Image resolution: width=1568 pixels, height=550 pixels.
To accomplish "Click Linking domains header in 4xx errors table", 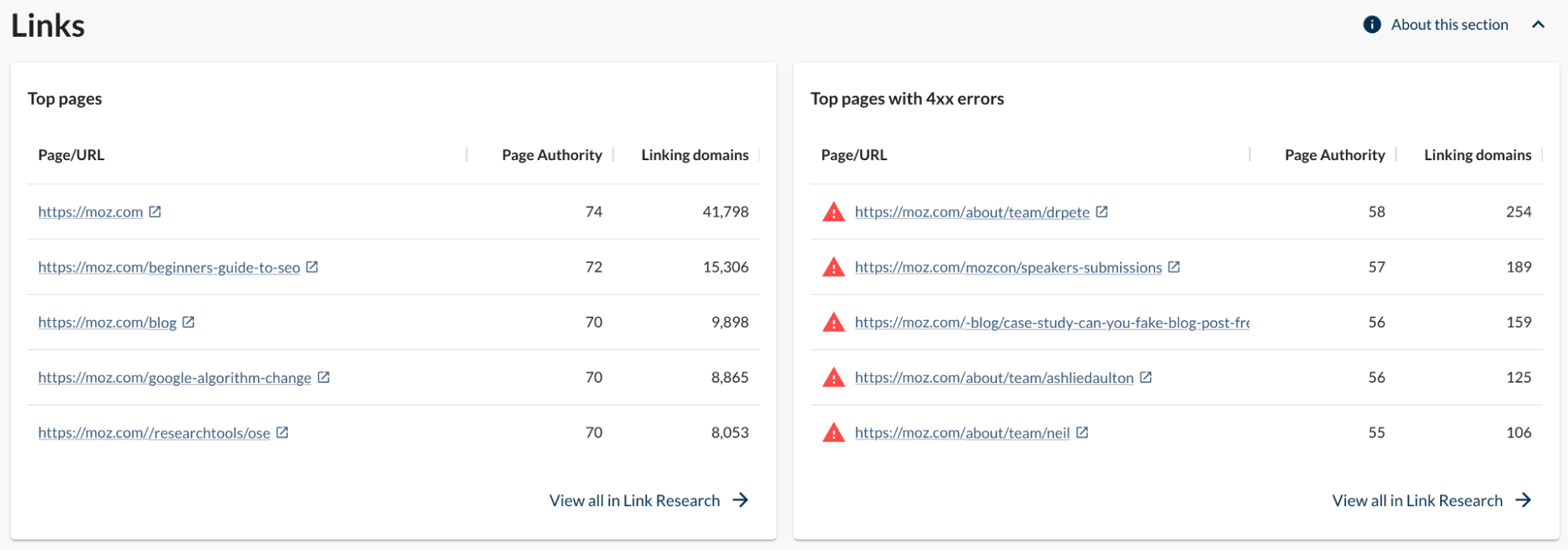I will (x=1477, y=155).
